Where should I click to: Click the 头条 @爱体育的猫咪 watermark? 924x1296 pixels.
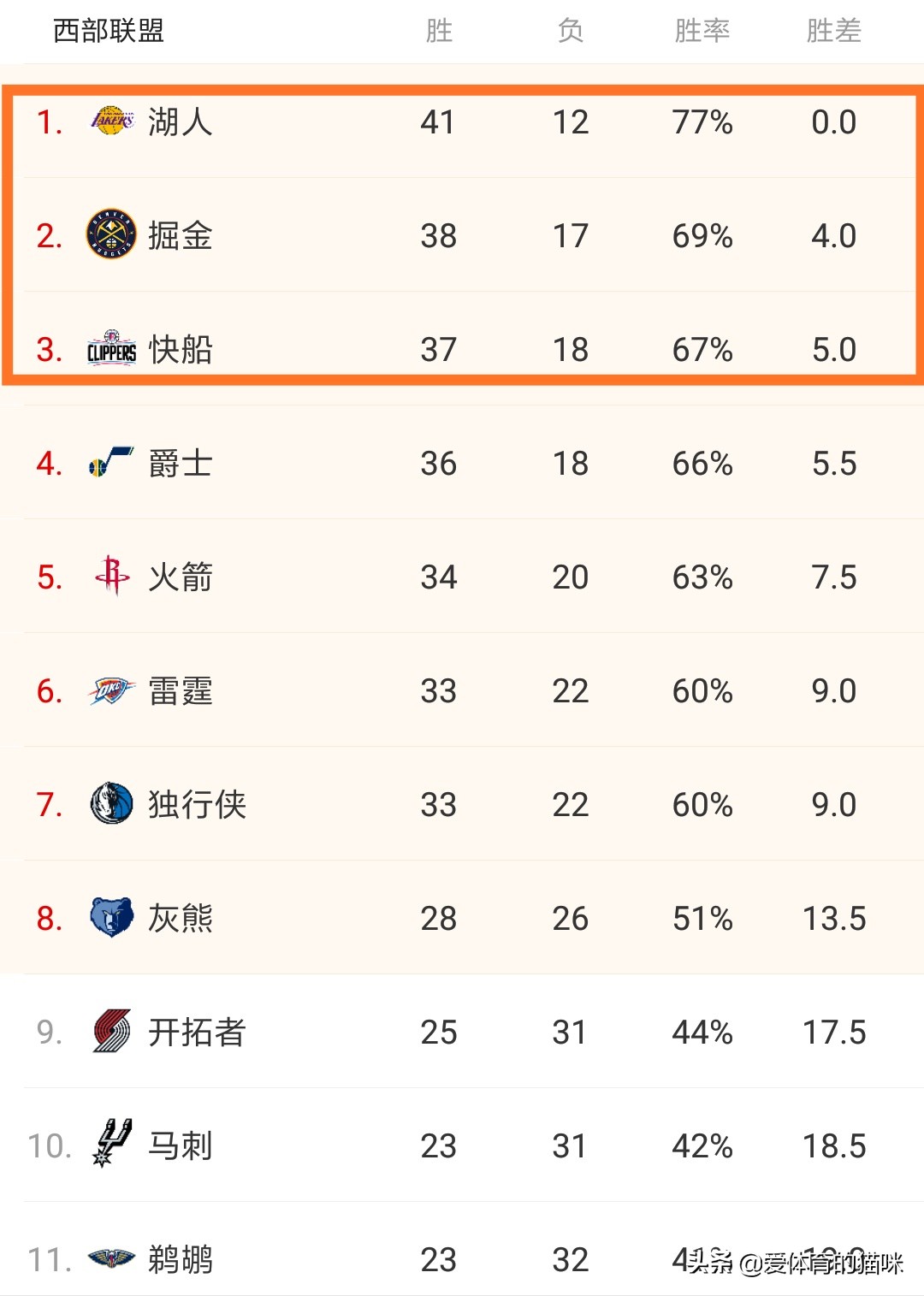[796, 1263]
